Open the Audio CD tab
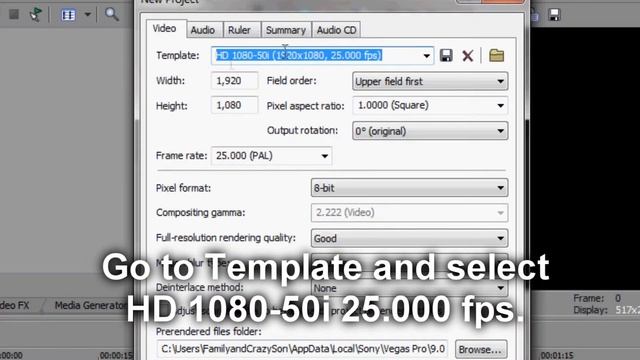640x360 pixels. click(x=336, y=30)
